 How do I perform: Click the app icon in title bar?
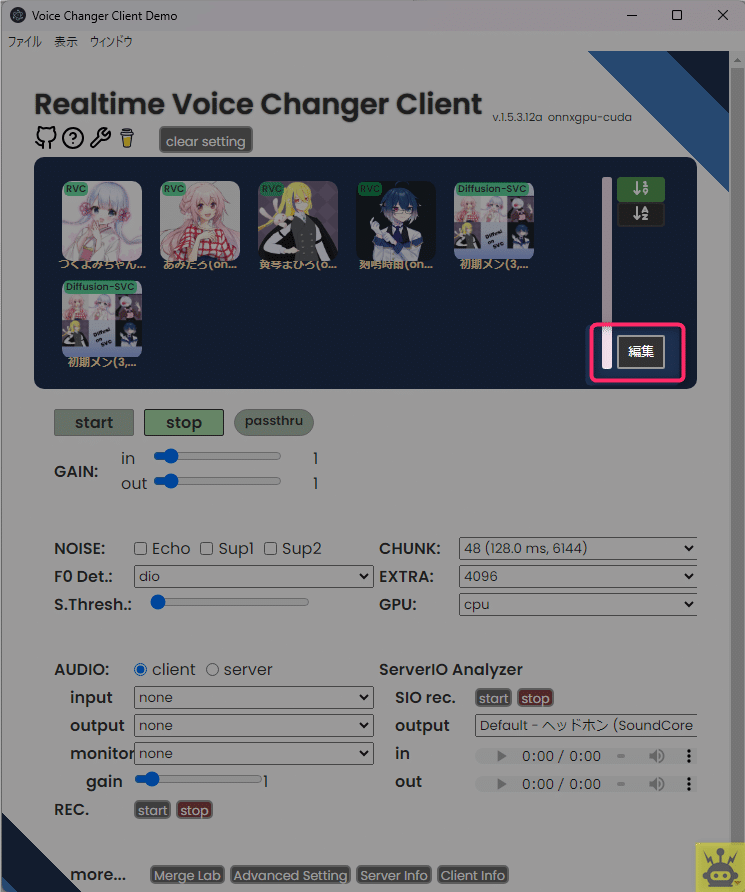(18, 15)
